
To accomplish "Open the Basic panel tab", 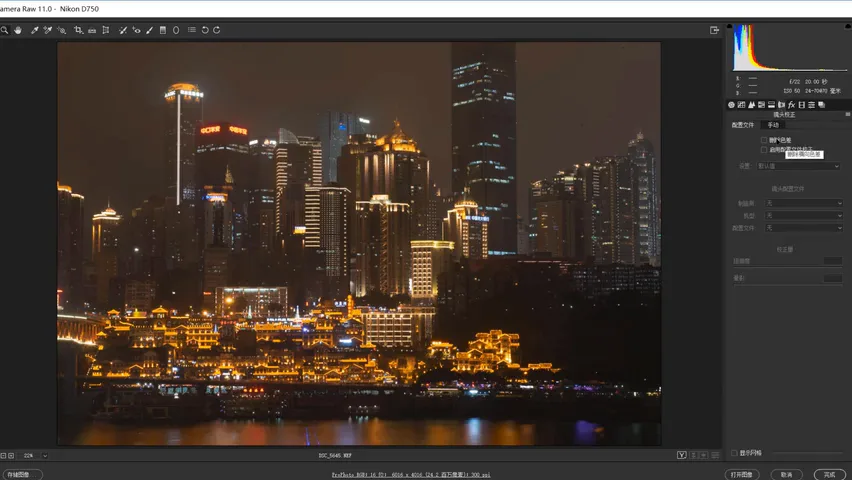I will (x=731, y=105).
